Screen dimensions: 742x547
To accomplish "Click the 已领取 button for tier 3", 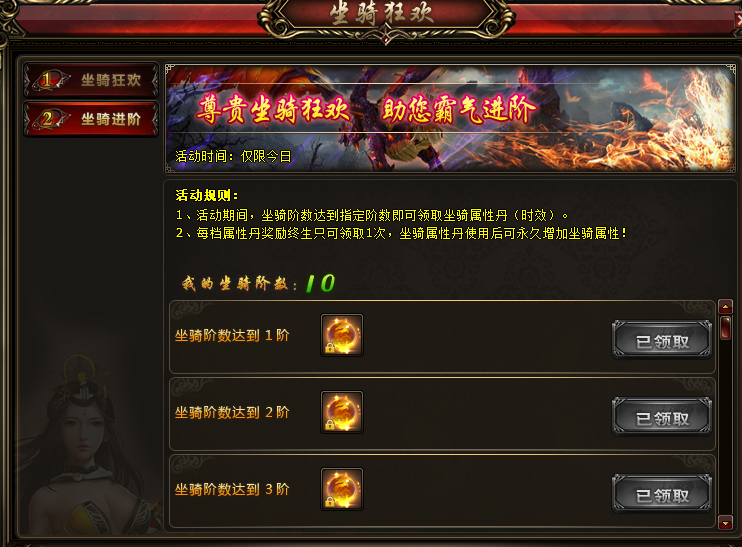I will tap(662, 495).
